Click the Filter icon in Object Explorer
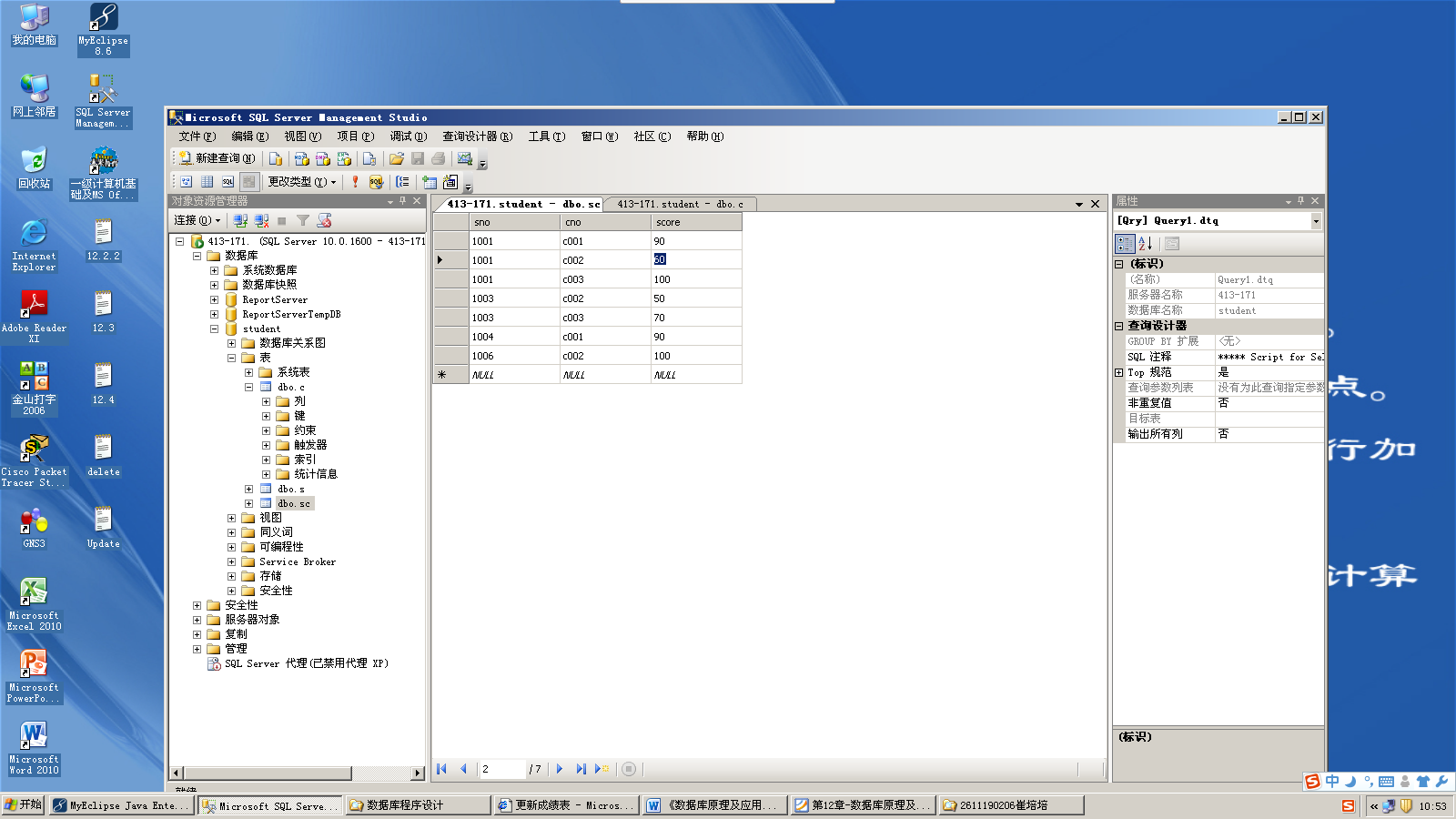The image size is (1456, 819). click(x=303, y=220)
